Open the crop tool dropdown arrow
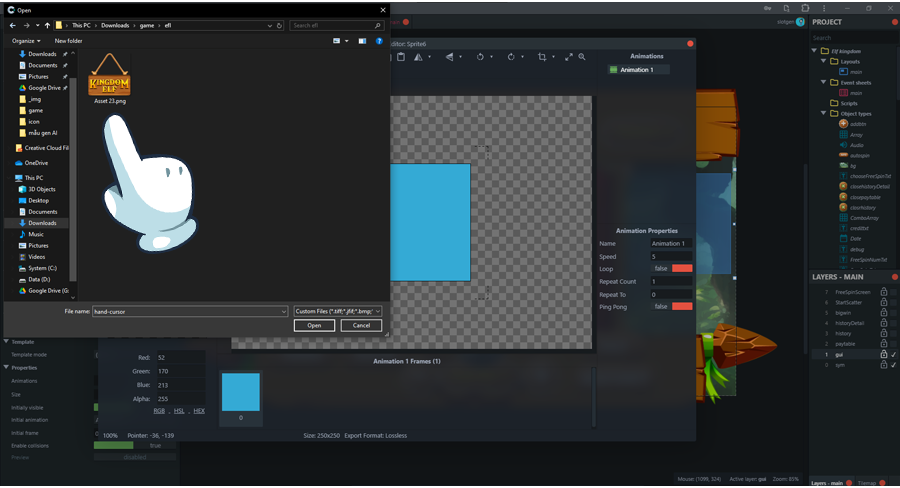The image size is (900, 488). tap(553, 57)
